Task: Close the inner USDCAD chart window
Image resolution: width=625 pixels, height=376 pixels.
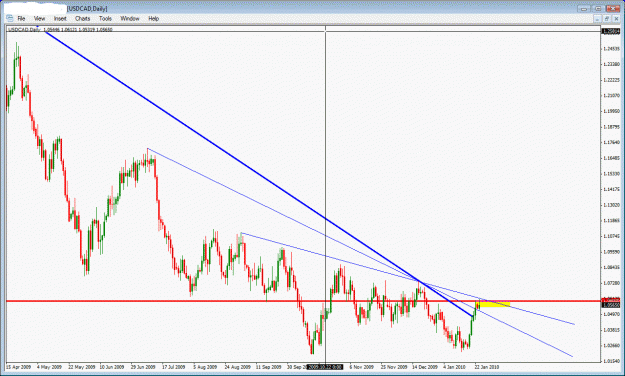Action: 615,19
